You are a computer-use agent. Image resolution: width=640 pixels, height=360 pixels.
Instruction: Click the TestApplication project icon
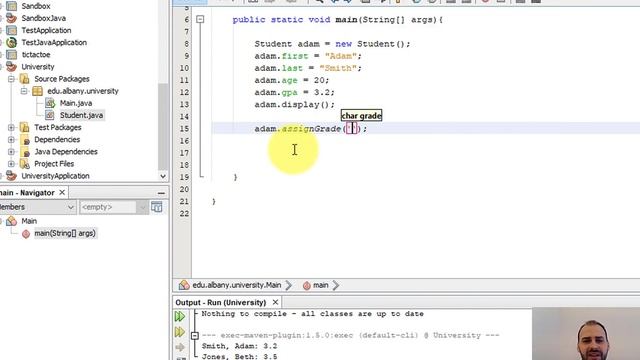click(12, 30)
